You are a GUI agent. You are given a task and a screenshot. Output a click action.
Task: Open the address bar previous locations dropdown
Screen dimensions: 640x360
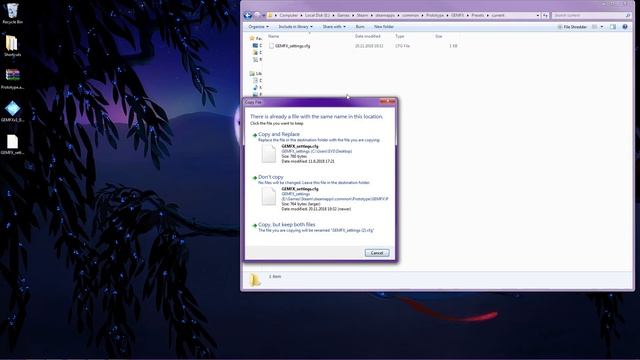(538, 16)
